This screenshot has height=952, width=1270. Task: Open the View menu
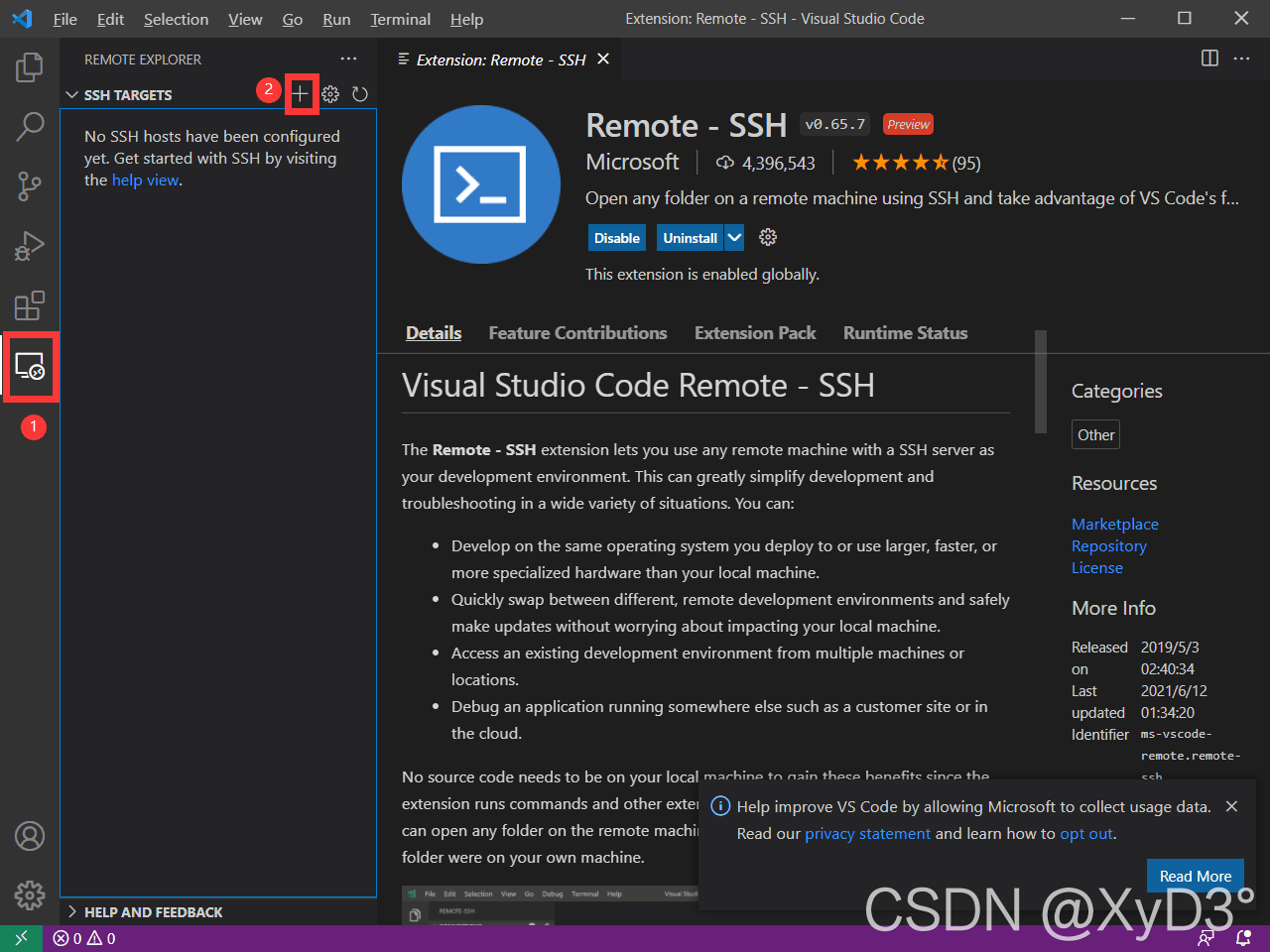coord(245,19)
